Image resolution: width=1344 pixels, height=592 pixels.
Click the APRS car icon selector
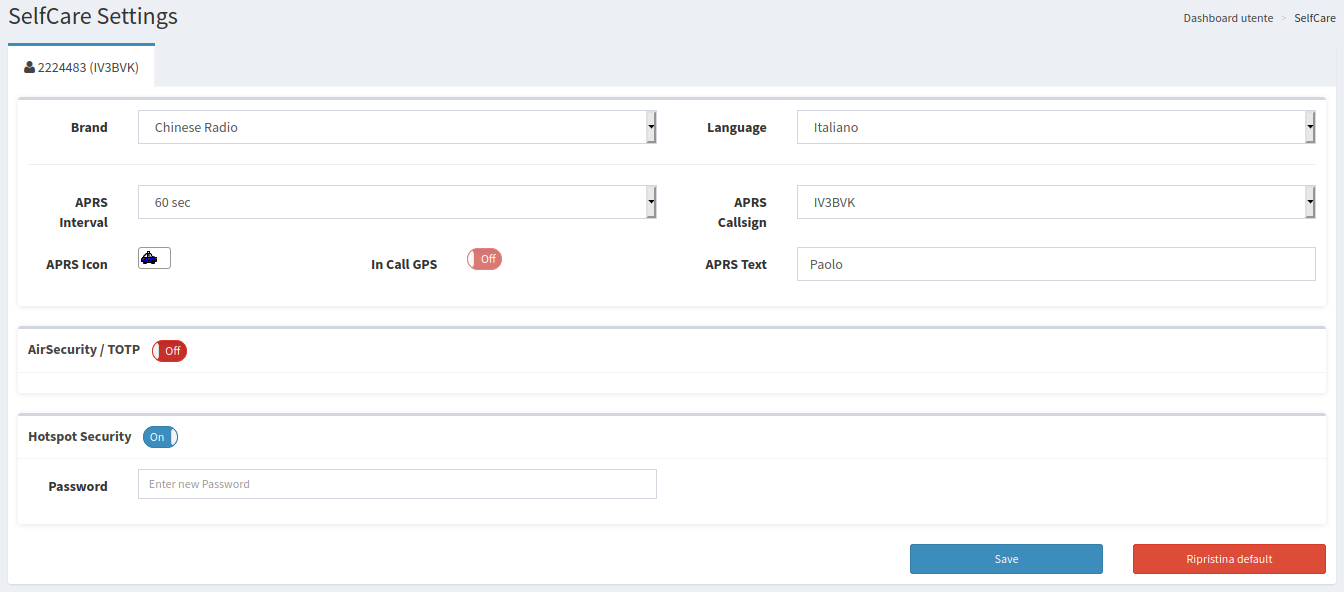pos(154,258)
